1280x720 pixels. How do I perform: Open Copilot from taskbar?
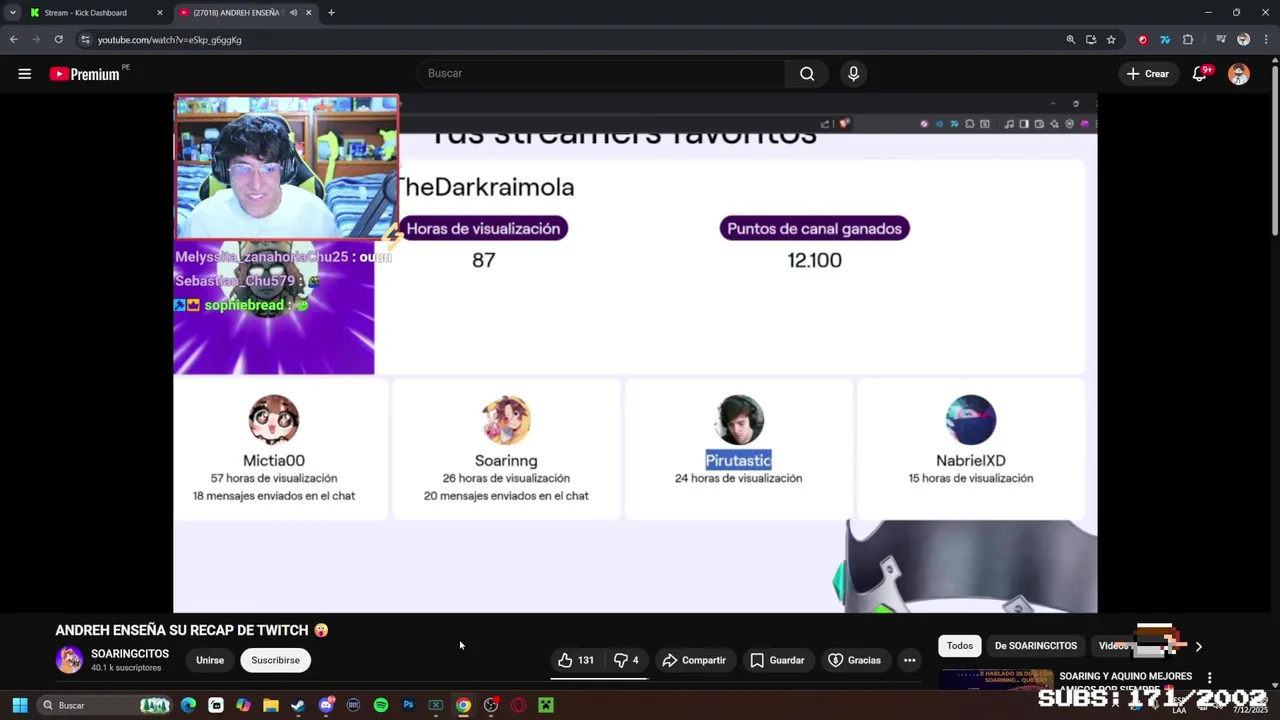coord(243,706)
